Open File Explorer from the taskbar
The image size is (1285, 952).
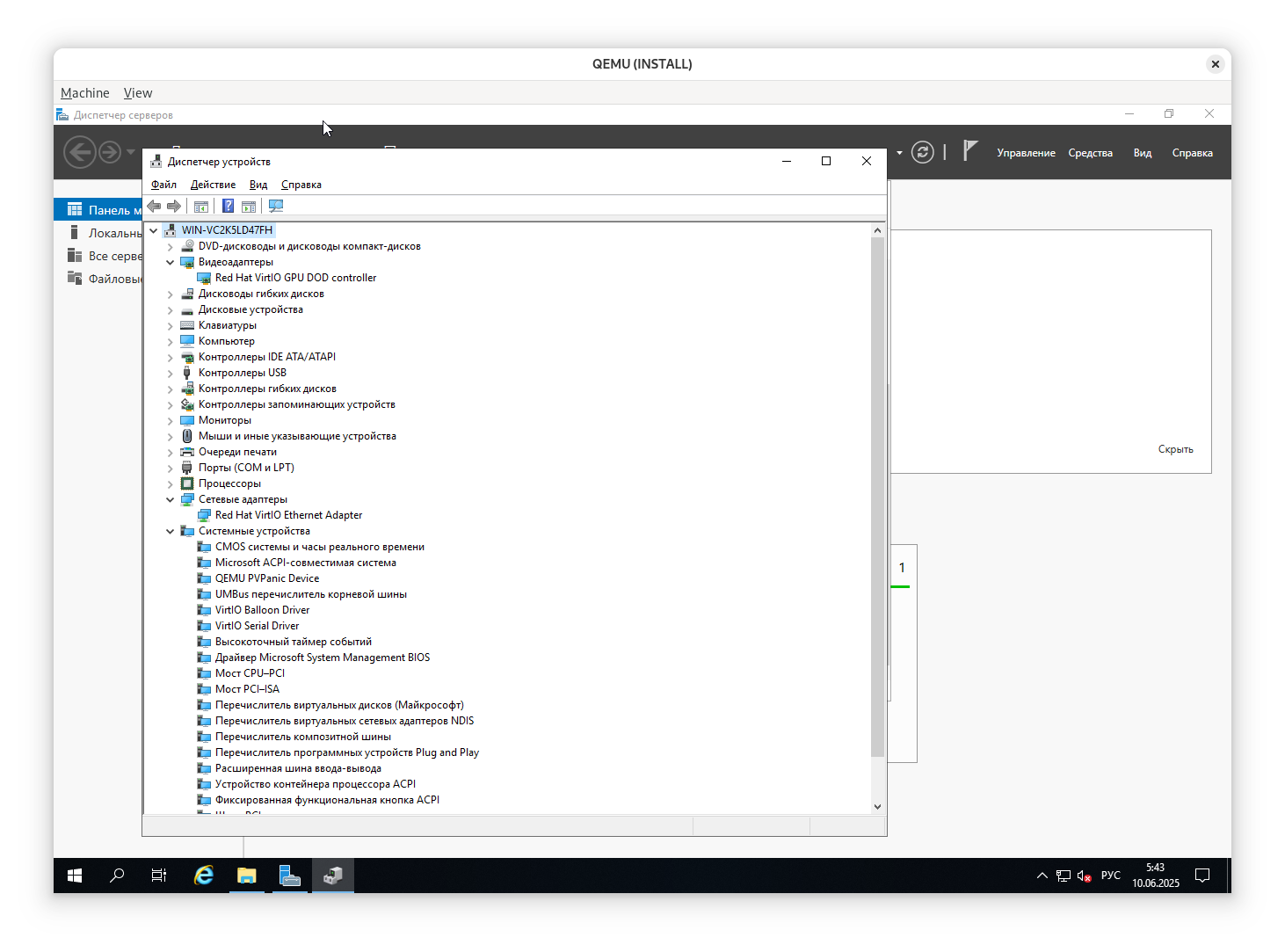pos(247,876)
